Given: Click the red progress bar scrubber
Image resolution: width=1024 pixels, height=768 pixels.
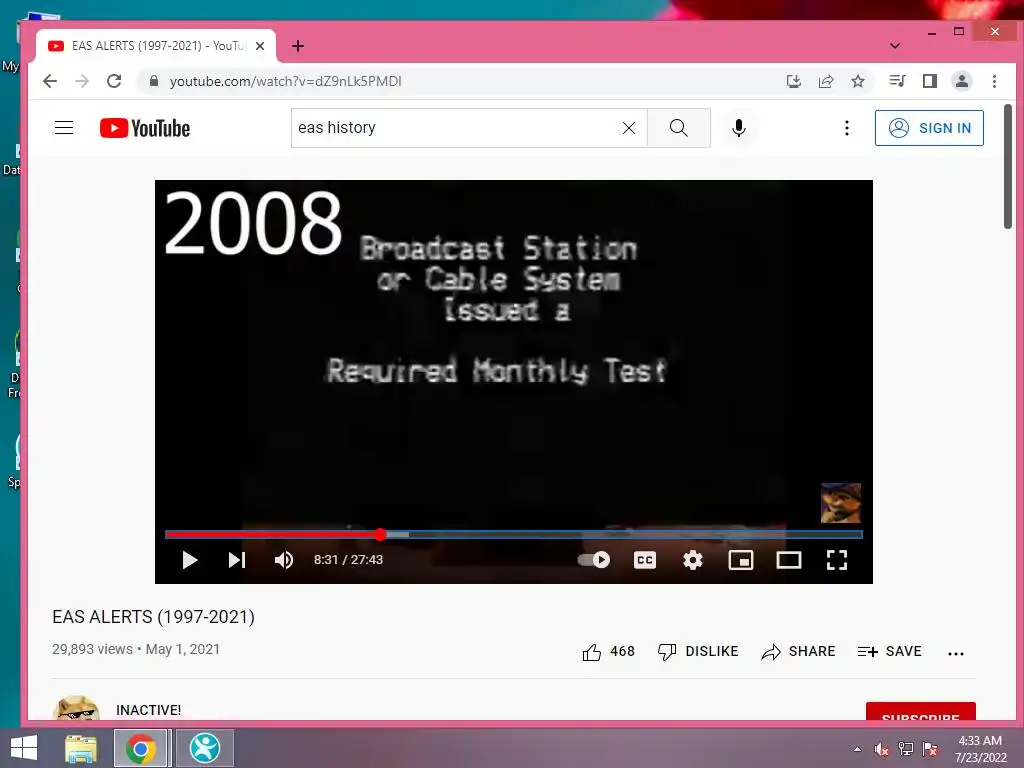Looking at the screenshot, I should coord(380,534).
